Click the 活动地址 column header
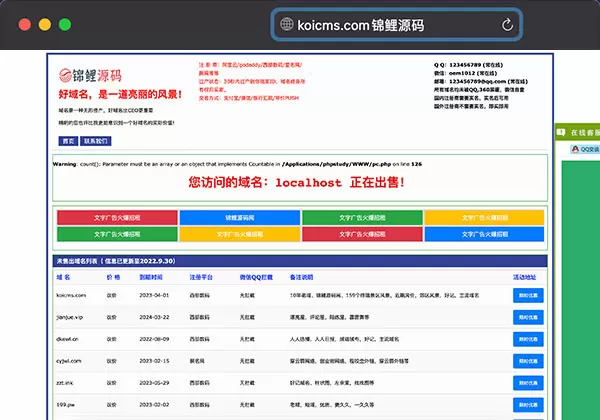600x420 pixels. (x=525, y=277)
